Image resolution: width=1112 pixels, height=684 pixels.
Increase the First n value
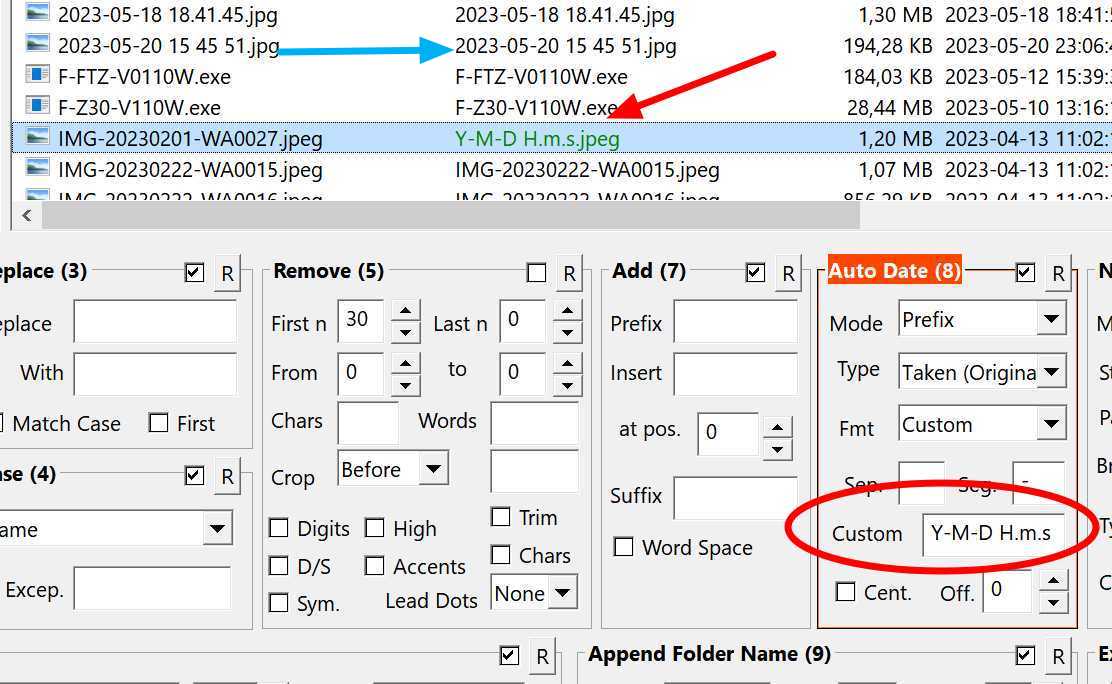click(x=405, y=311)
